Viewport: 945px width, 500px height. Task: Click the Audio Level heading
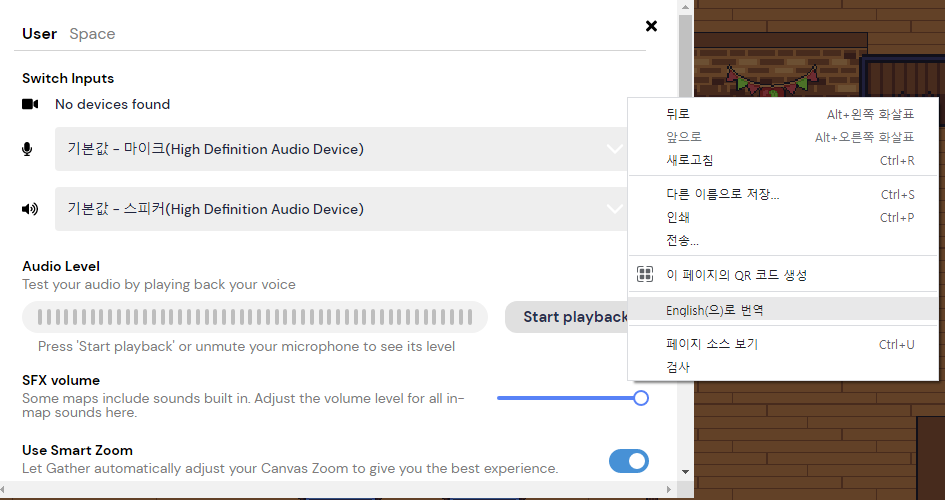(61, 266)
